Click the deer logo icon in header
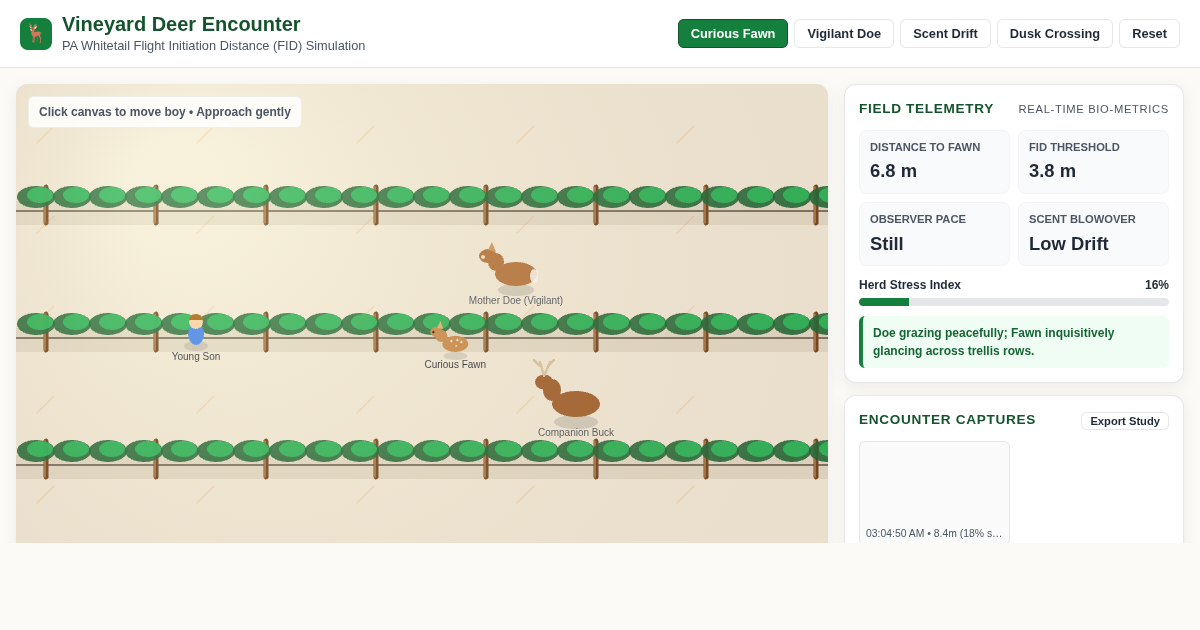1200x630 pixels. (36, 34)
